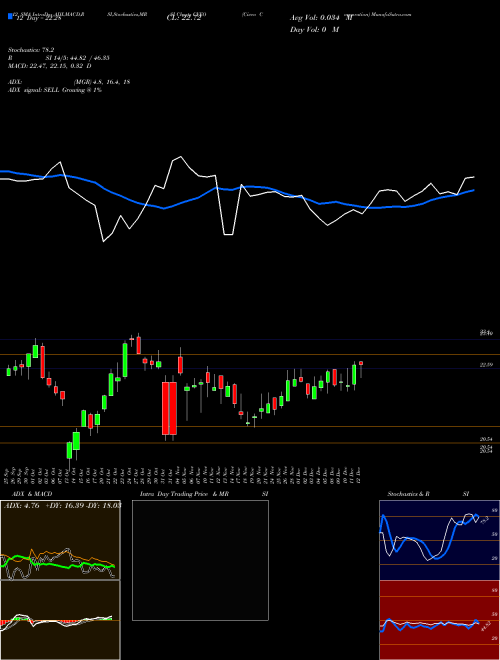
Task: Select the 'MACD: 22.47, 22.15, 0.32 D' line
Action: [x=50, y=66]
